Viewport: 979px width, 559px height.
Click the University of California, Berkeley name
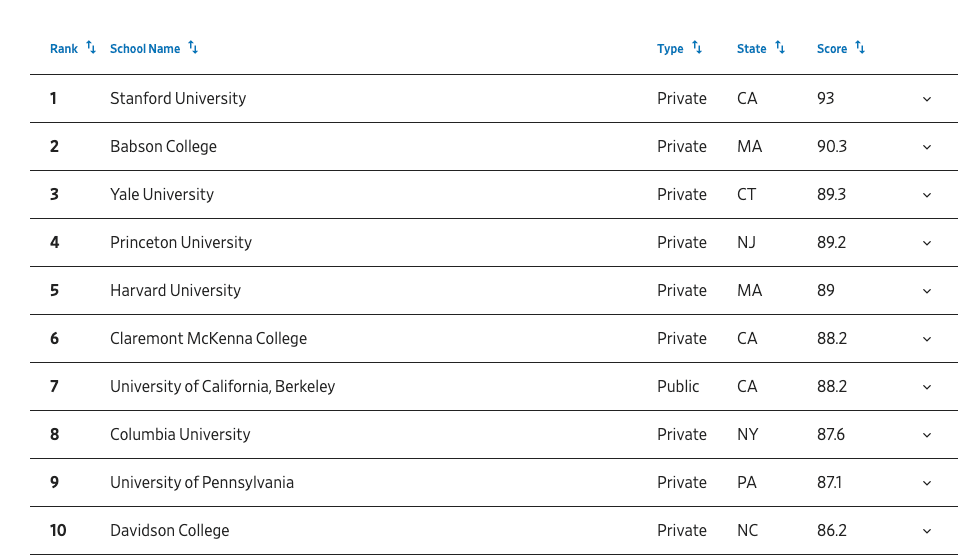tap(222, 387)
